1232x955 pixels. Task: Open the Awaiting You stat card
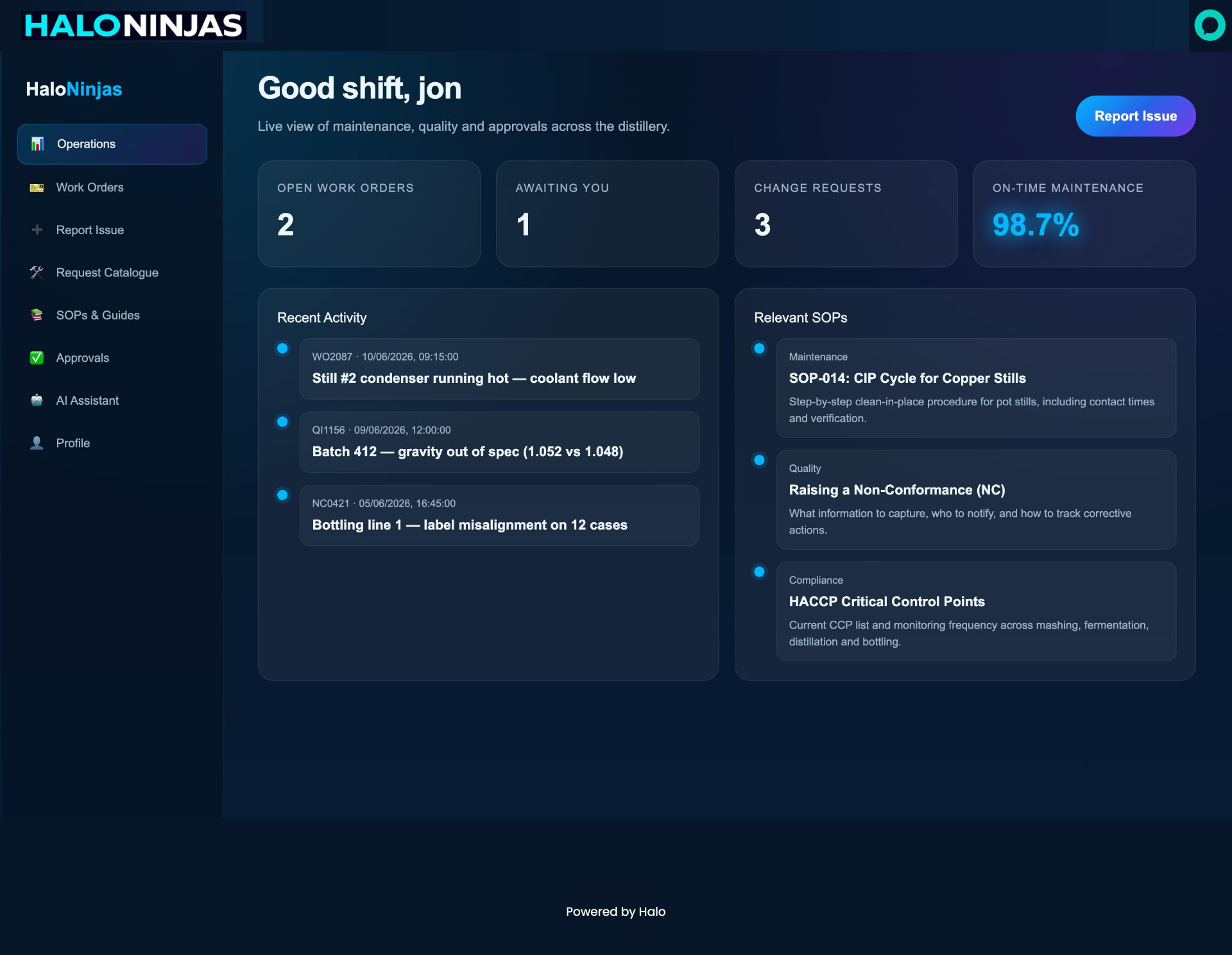pyautogui.click(x=607, y=214)
